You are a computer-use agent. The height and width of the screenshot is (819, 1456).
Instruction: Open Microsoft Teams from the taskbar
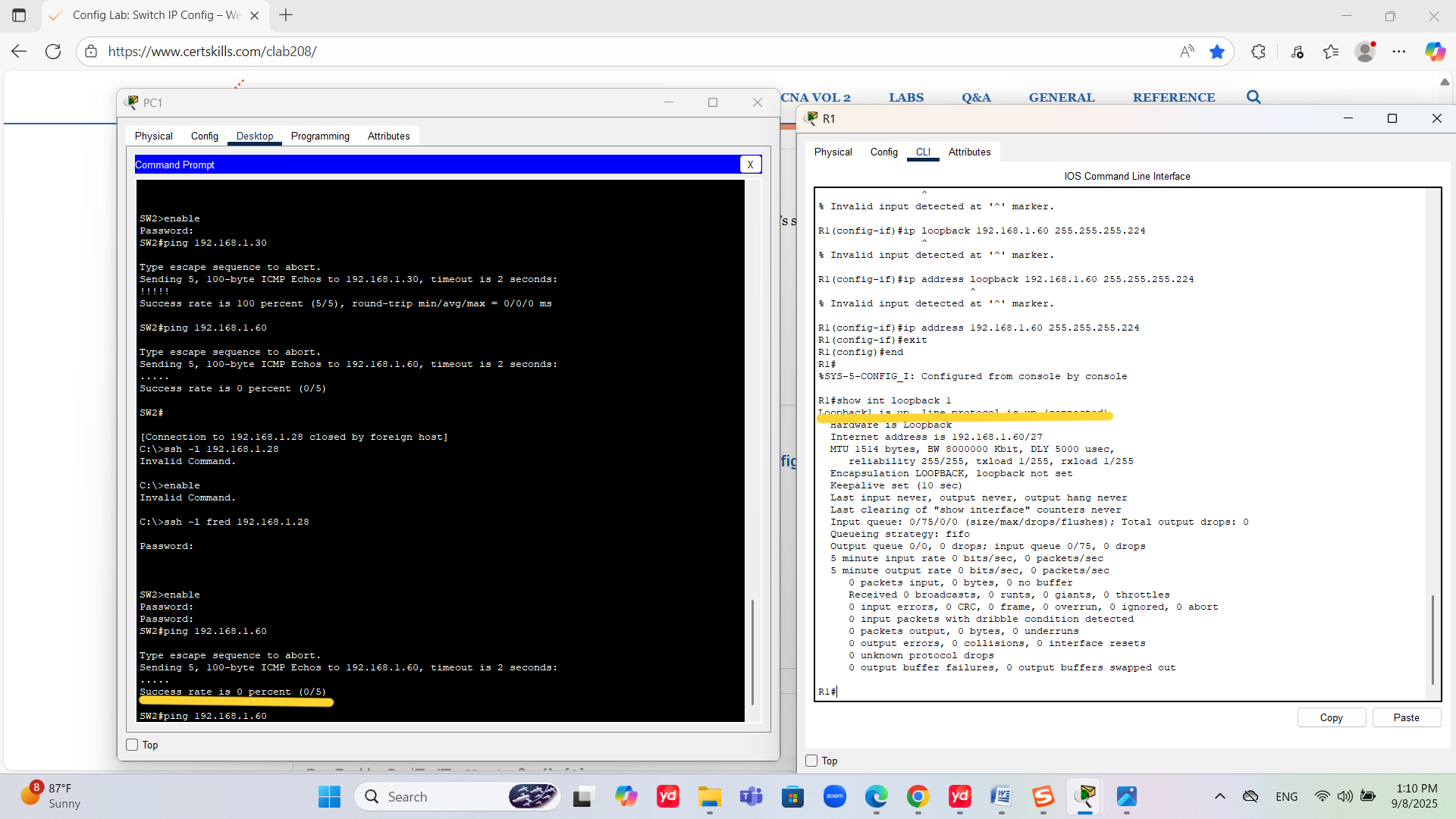pyautogui.click(x=751, y=796)
